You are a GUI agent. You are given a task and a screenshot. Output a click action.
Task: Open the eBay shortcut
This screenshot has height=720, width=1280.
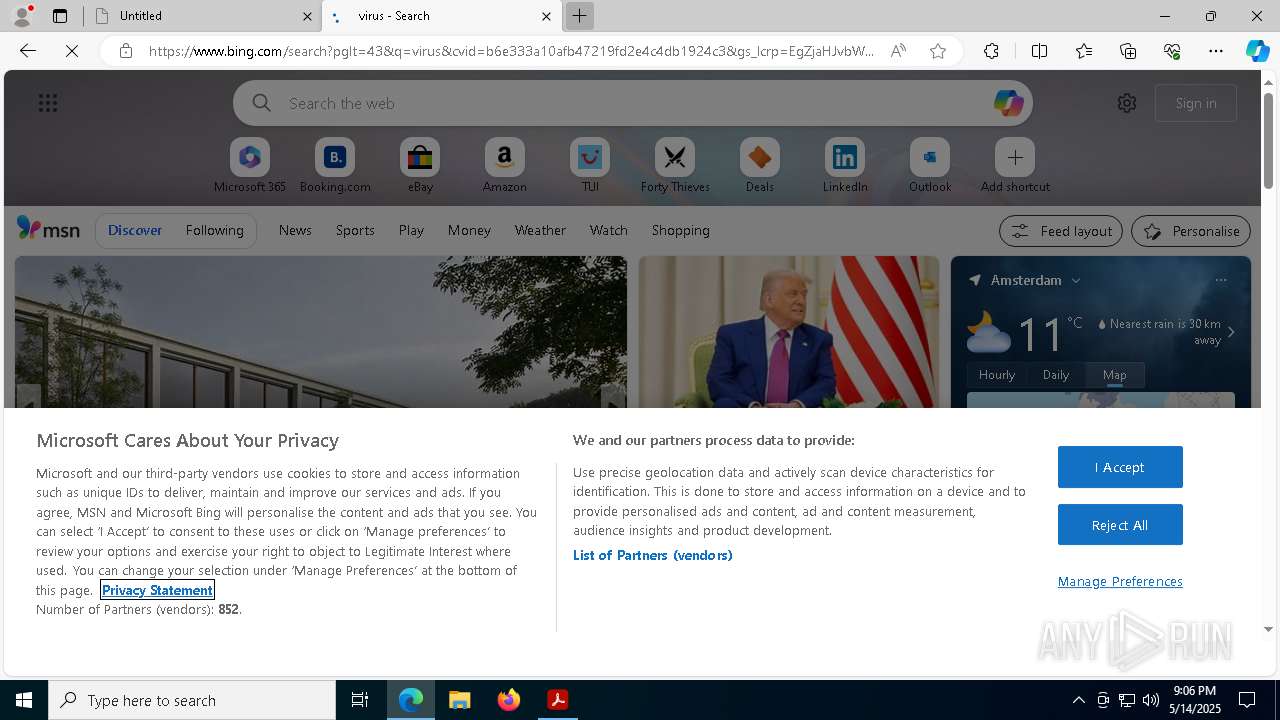(x=420, y=165)
